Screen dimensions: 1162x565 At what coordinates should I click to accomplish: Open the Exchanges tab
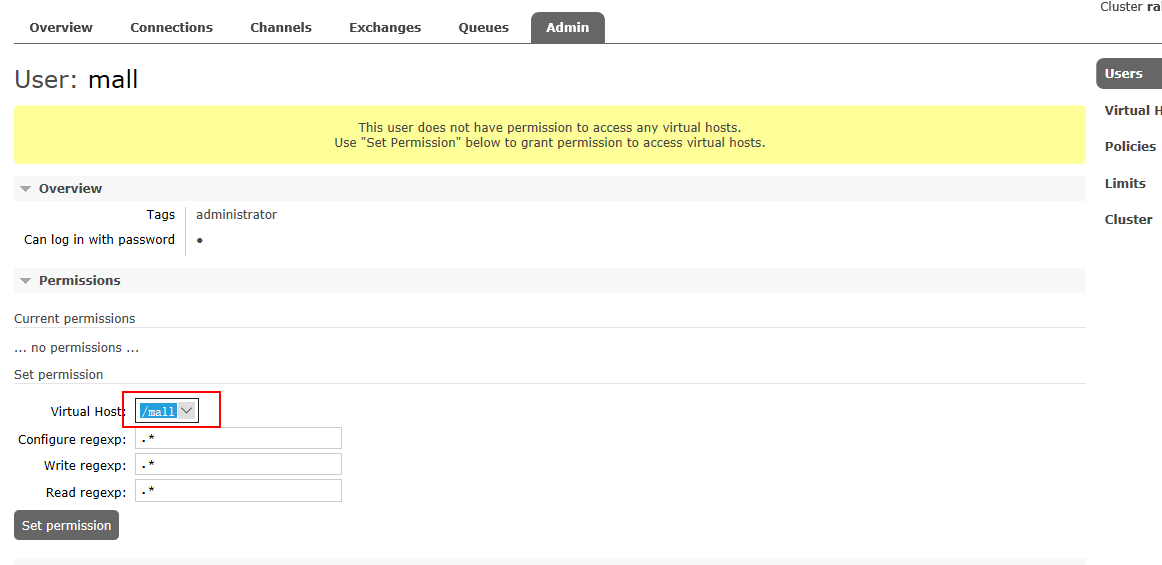coord(385,28)
